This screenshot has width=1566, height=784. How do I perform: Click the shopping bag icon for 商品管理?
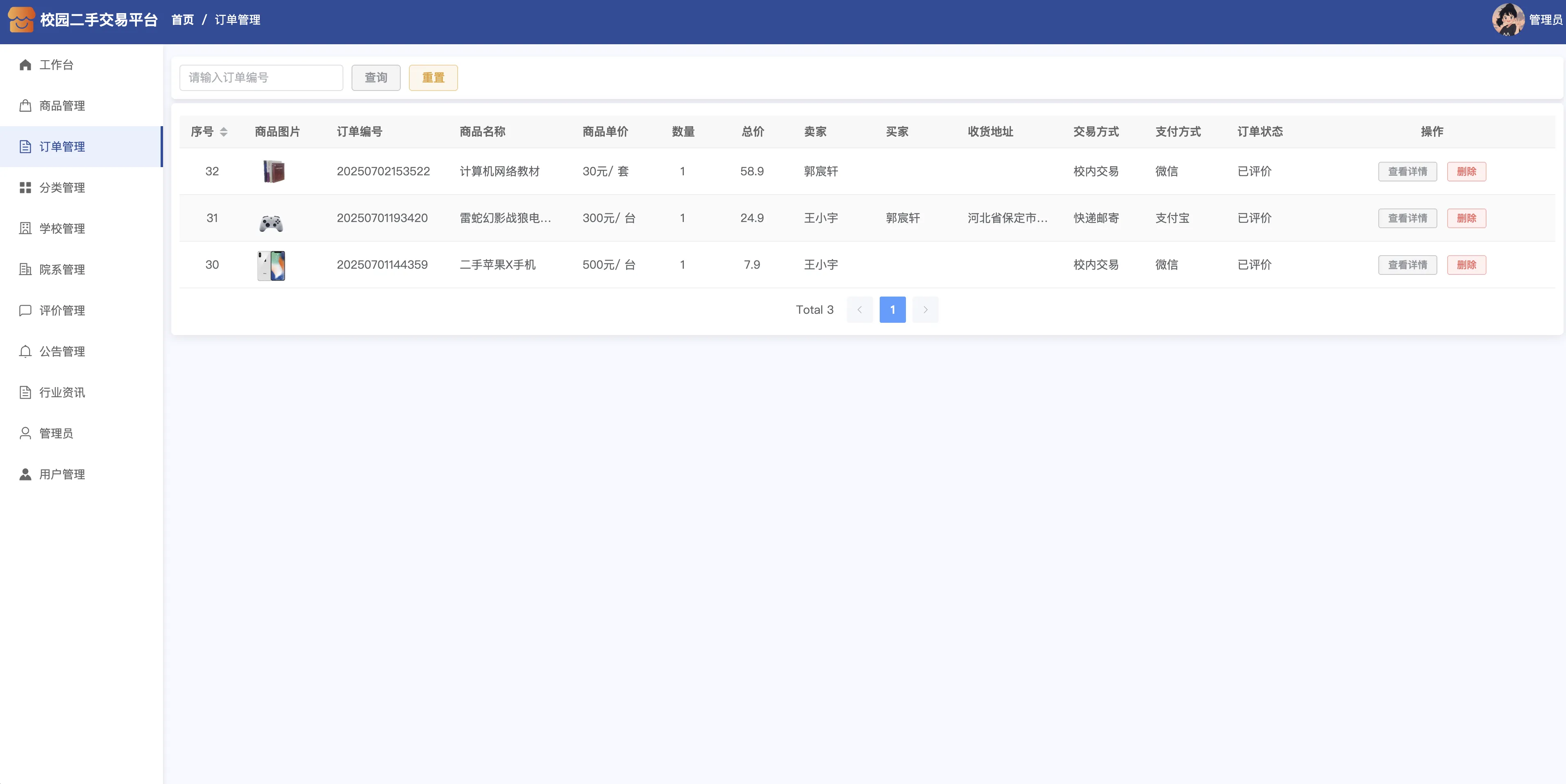(25, 106)
